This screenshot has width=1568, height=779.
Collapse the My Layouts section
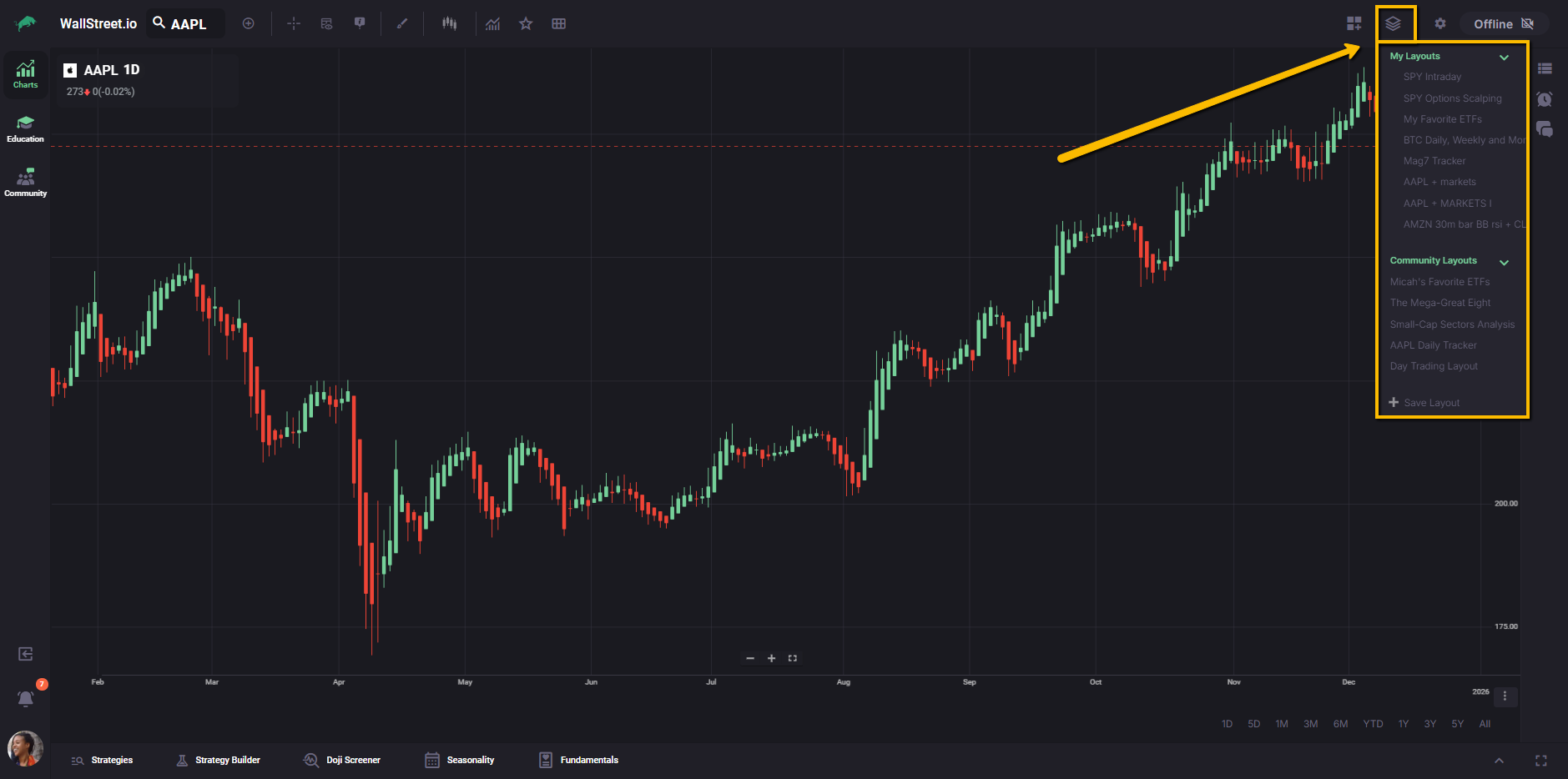tap(1504, 57)
